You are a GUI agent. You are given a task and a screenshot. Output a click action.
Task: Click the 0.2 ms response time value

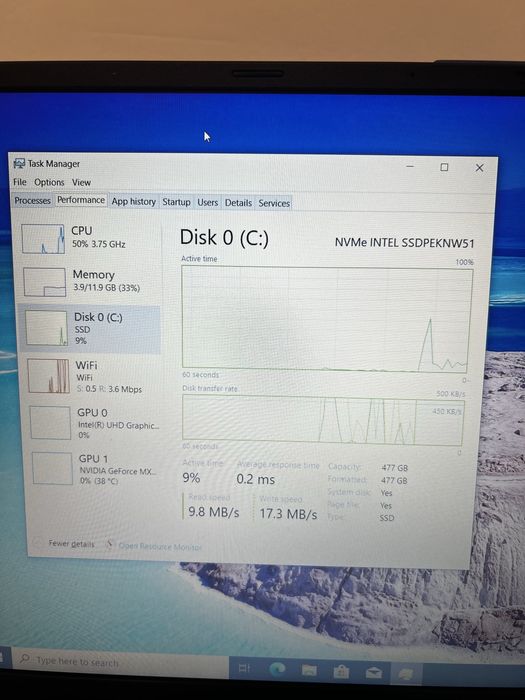click(255, 479)
